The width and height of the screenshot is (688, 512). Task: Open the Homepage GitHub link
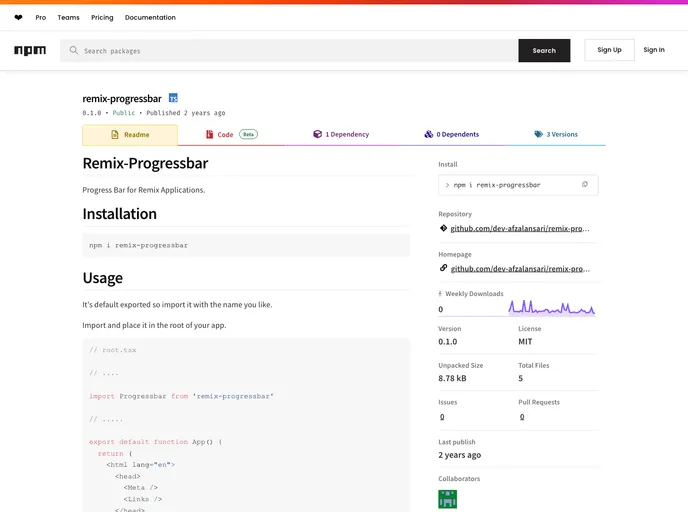pyautogui.click(x=520, y=269)
